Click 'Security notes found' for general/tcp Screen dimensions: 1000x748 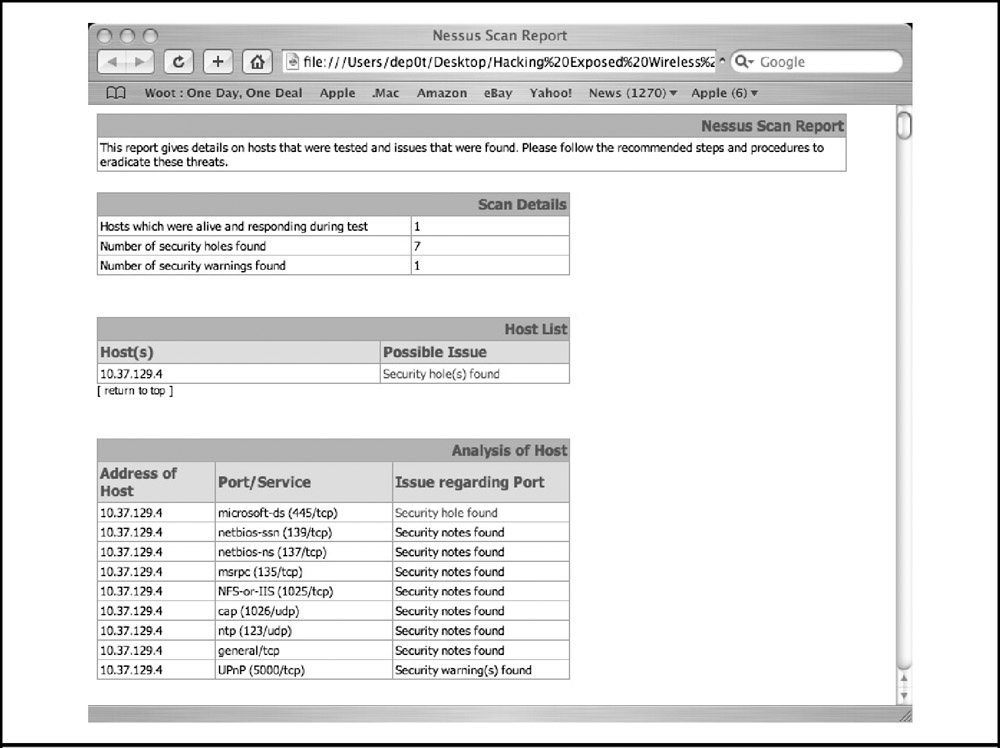pyautogui.click(x=450, y=650)
